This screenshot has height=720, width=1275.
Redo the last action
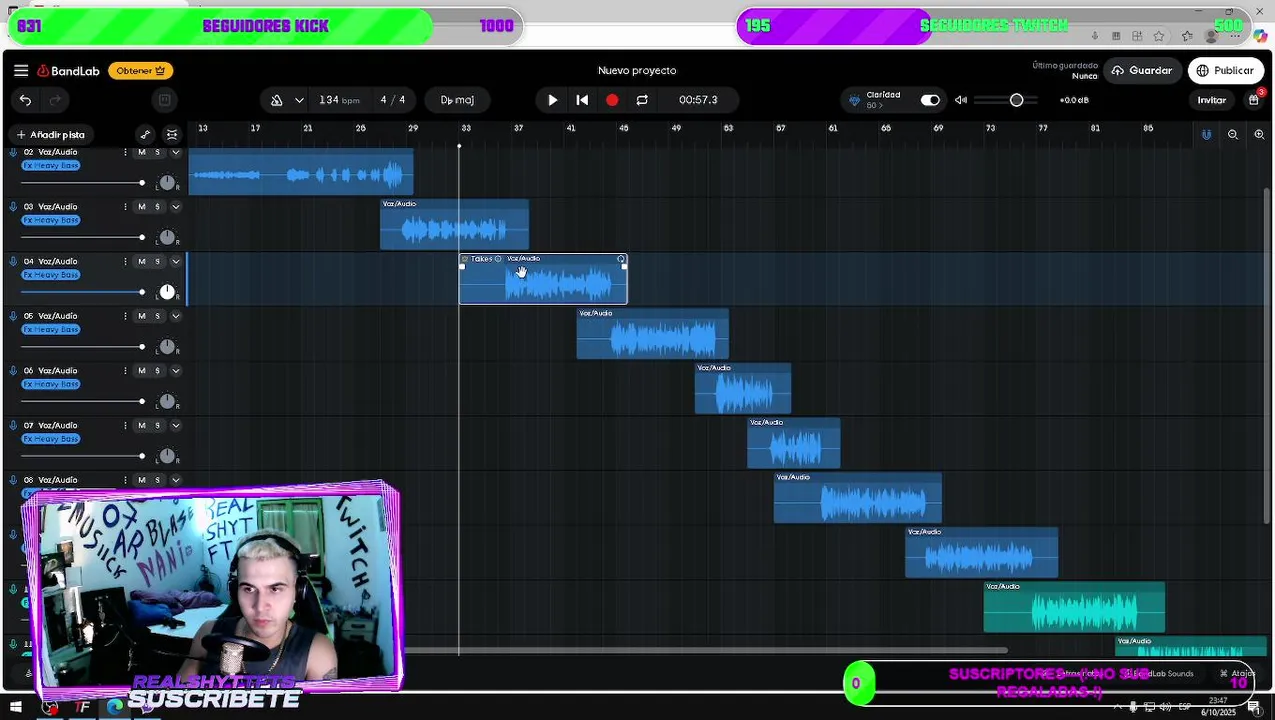coord(56,100)
